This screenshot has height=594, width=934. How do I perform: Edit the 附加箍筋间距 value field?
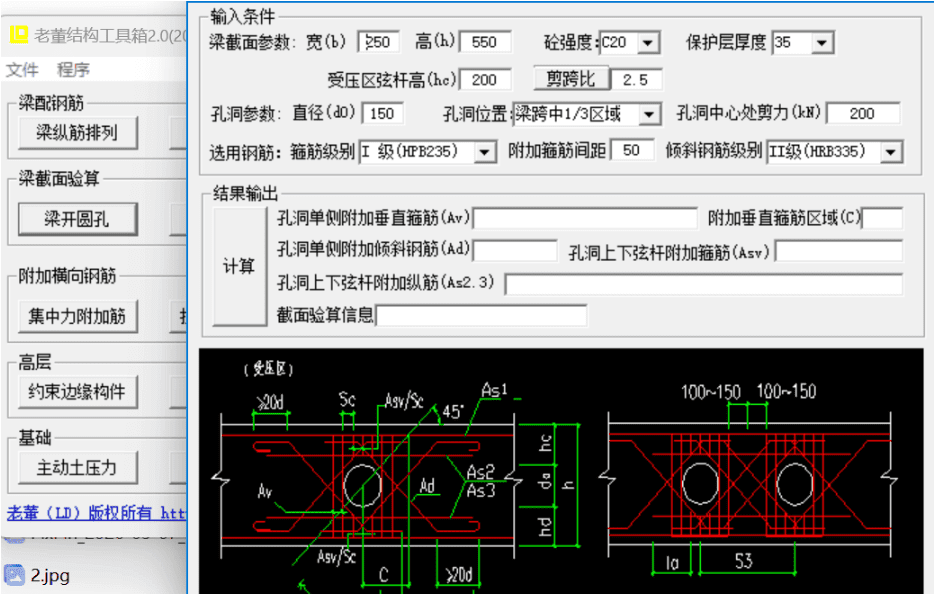coord(631,151)
